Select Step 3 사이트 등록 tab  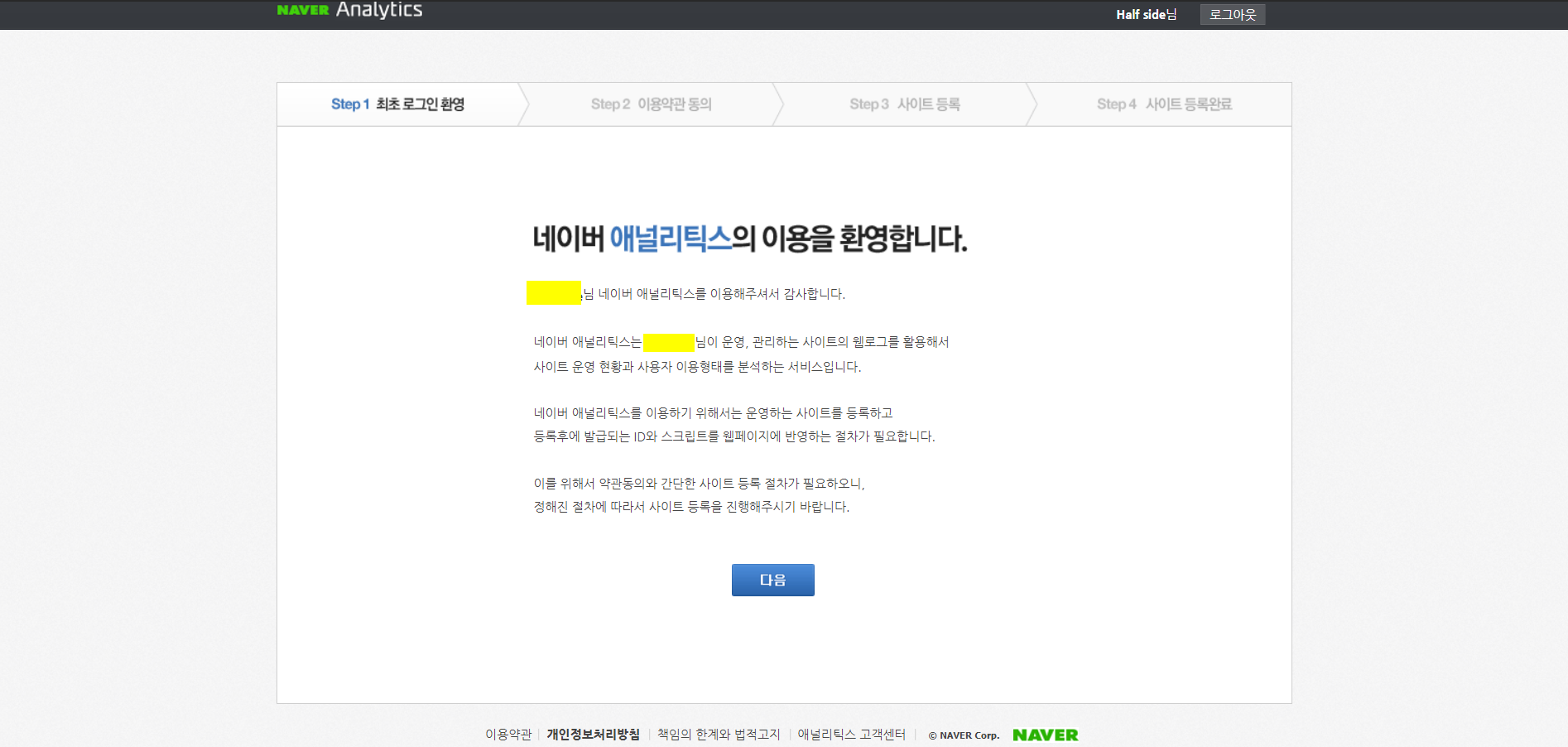point(905,104)
